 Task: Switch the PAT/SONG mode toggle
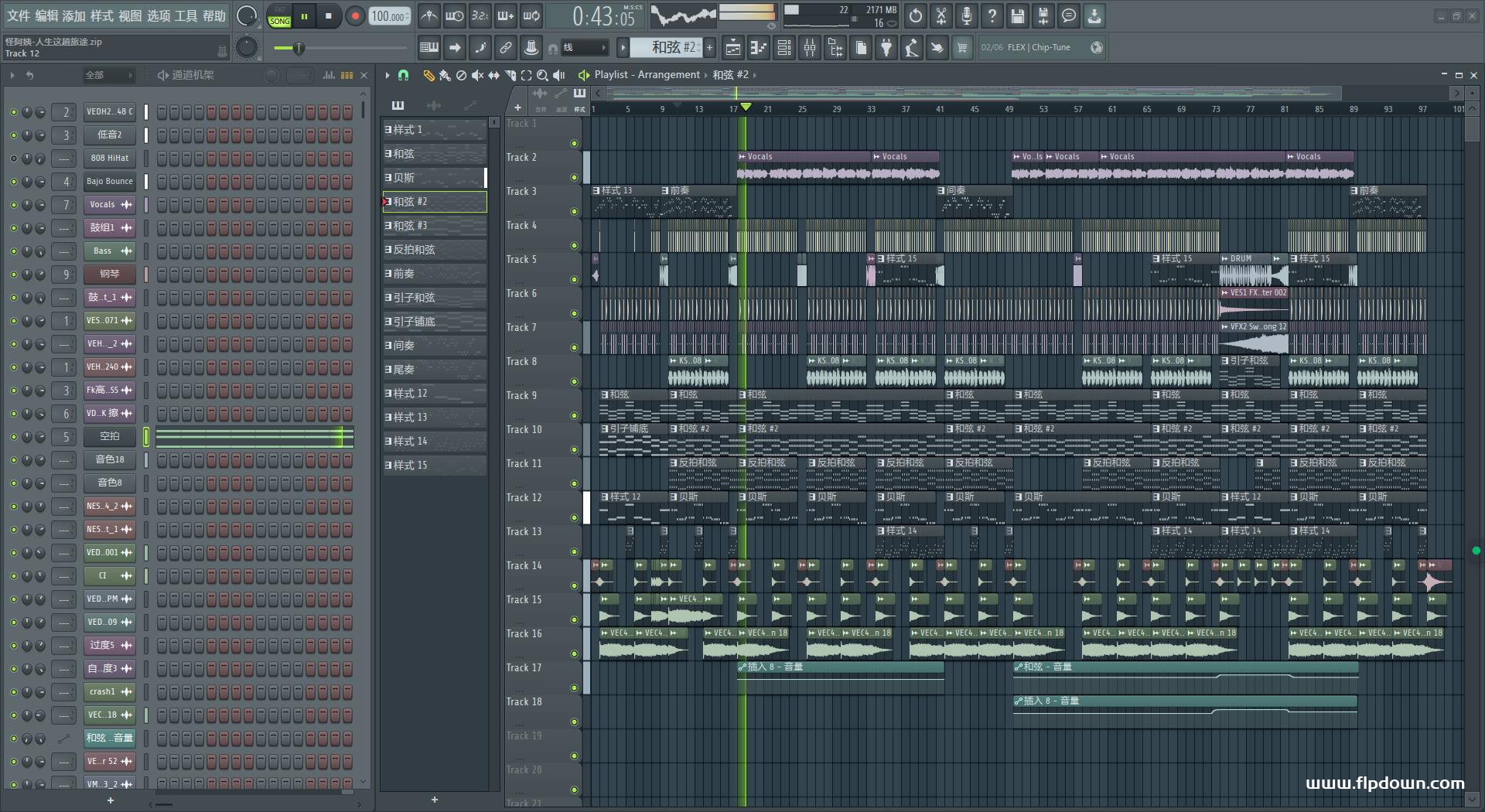(x=280, y=16)
